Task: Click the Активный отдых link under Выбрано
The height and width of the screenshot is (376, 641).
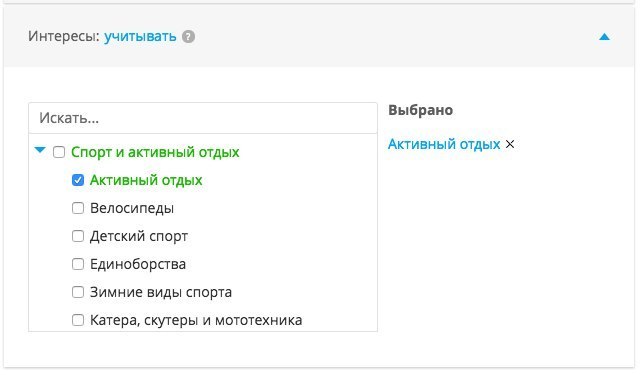Action: click(444, 144)
